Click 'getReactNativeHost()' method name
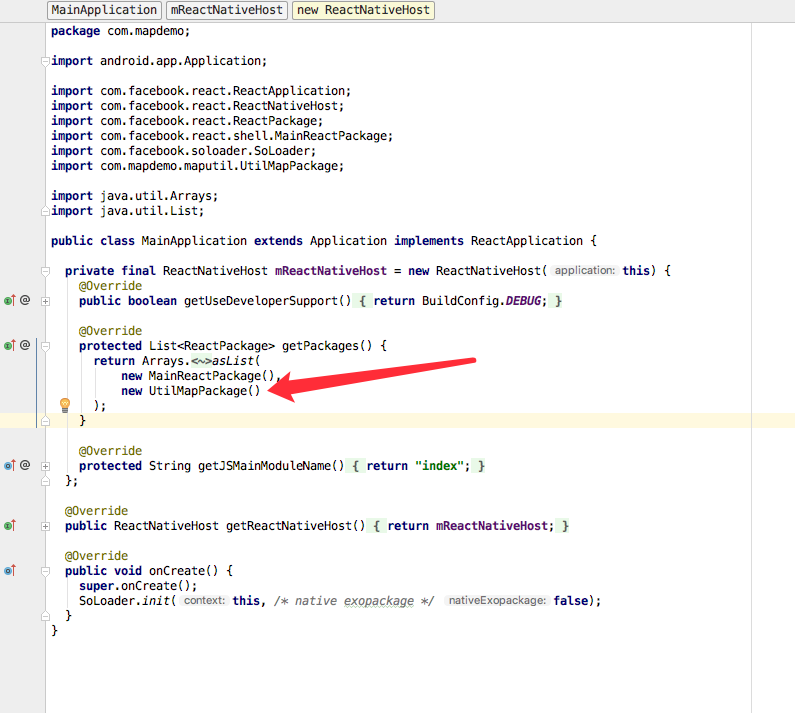Image resolution: width=795 pixels, height=713 pixels. point(295,526)
